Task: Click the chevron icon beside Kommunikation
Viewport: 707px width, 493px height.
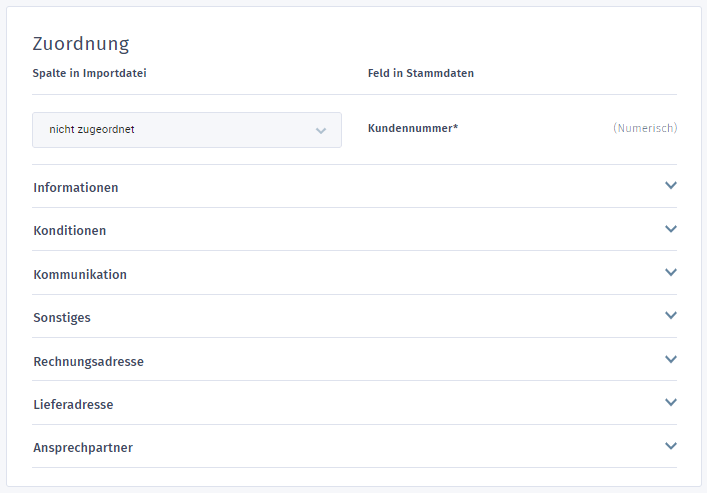Action: 671,272
